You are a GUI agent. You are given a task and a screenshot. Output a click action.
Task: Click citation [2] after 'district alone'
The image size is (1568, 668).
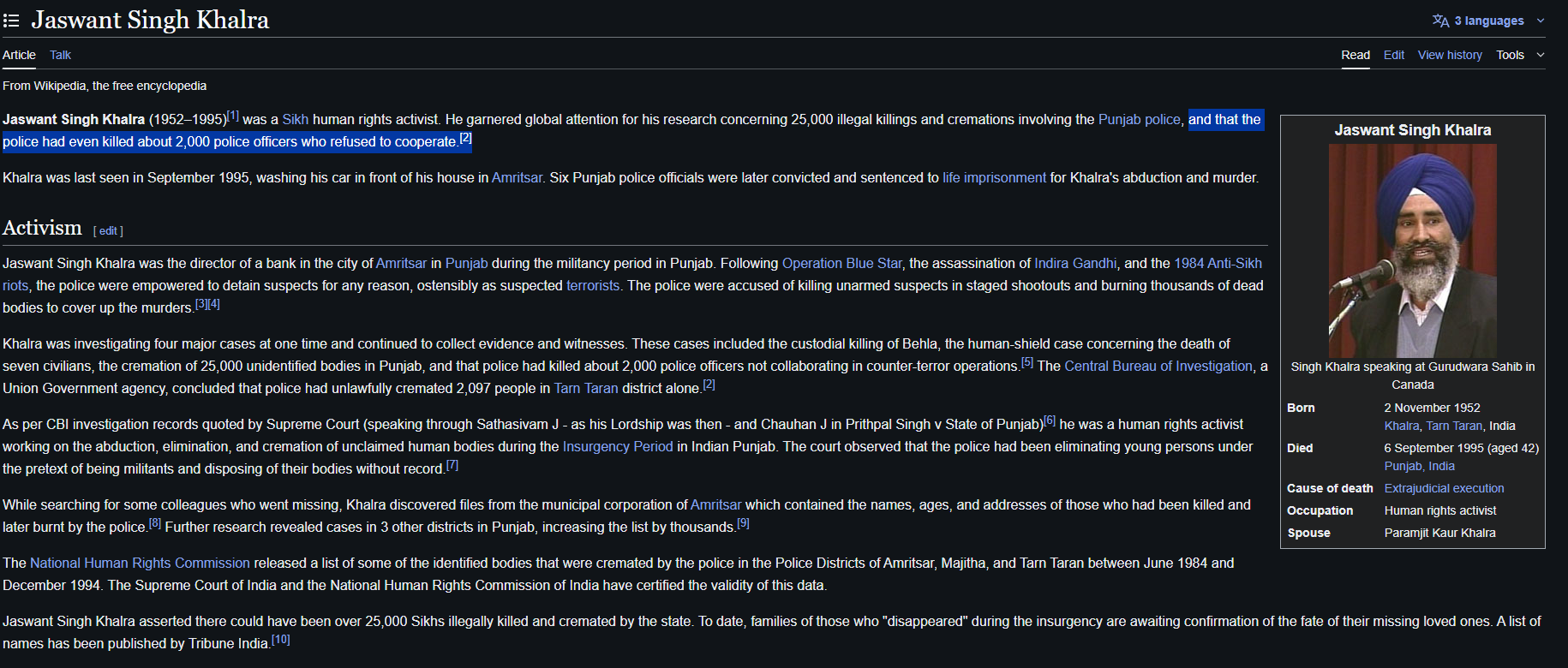click(x=709, y=385)
